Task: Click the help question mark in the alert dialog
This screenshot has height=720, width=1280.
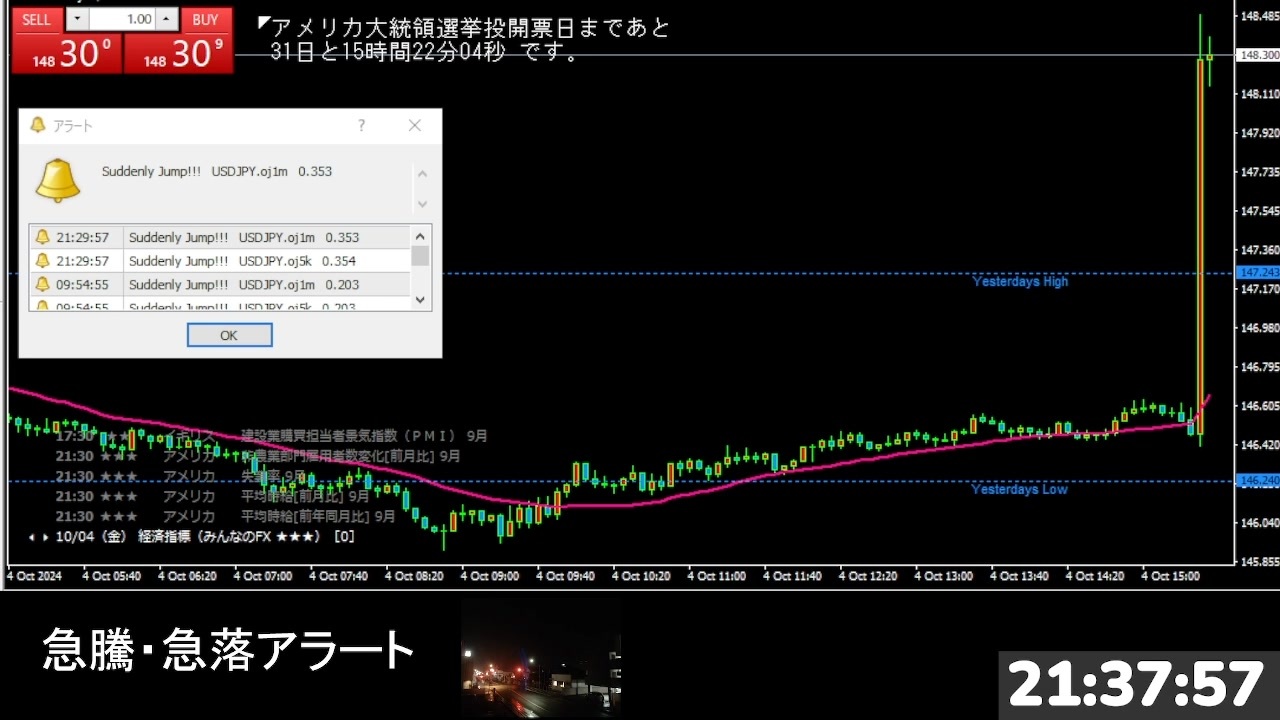Action: [361, 125]
